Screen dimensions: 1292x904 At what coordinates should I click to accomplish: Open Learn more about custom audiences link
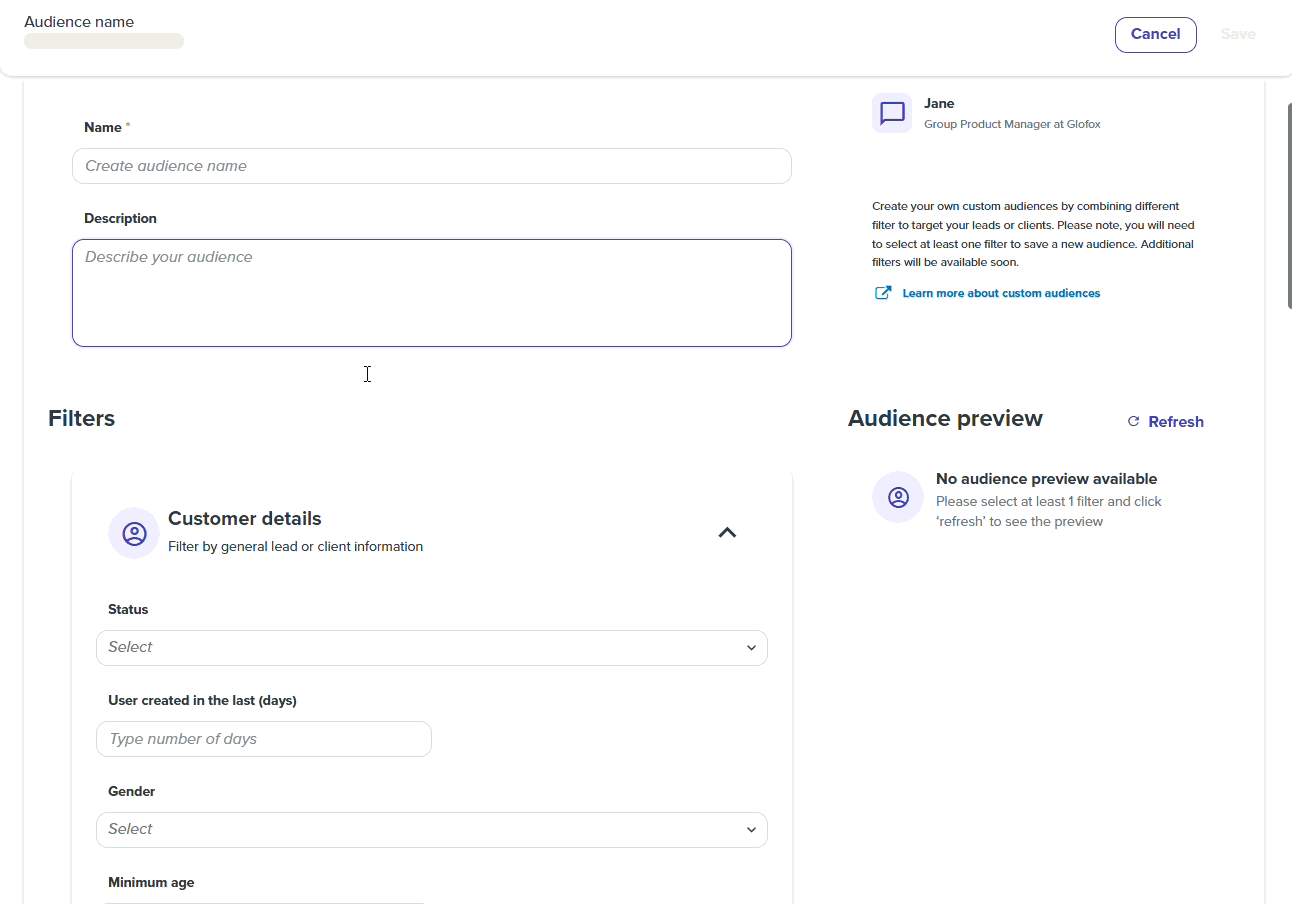click(x=1001, y=293)
